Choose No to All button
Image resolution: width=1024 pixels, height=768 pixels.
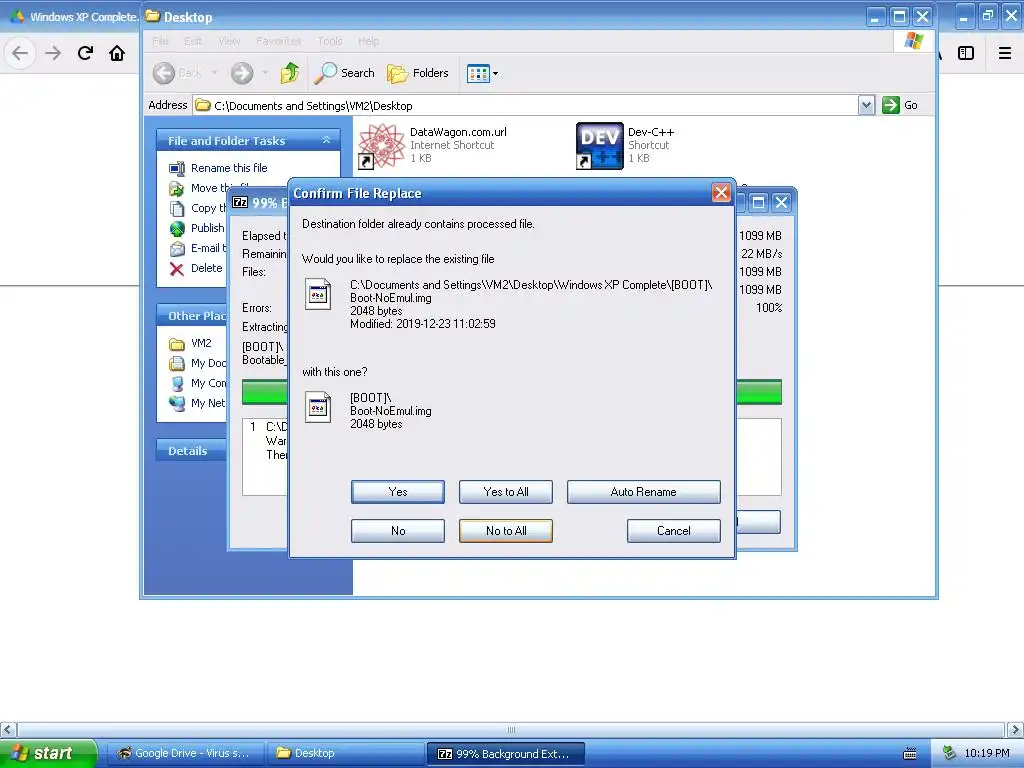[x=505, y=531]
